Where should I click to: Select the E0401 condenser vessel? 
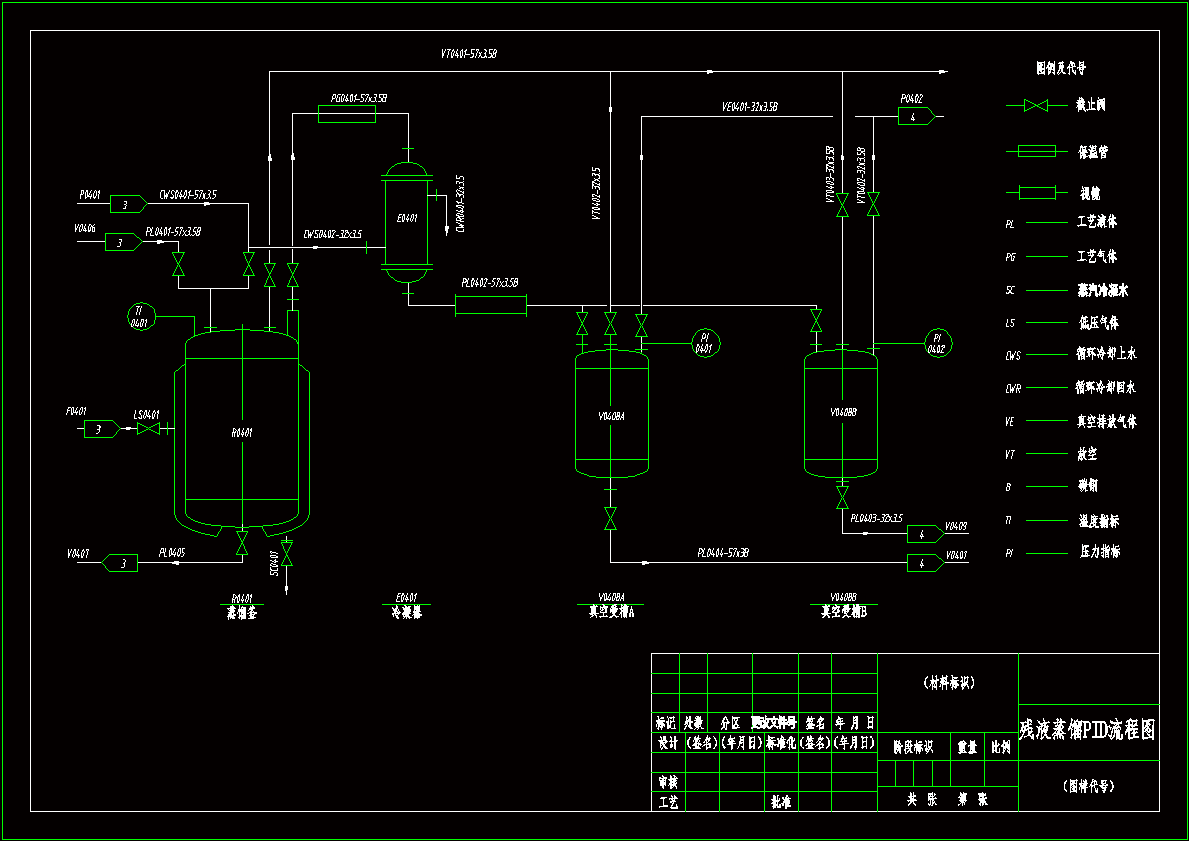point(407,221)
